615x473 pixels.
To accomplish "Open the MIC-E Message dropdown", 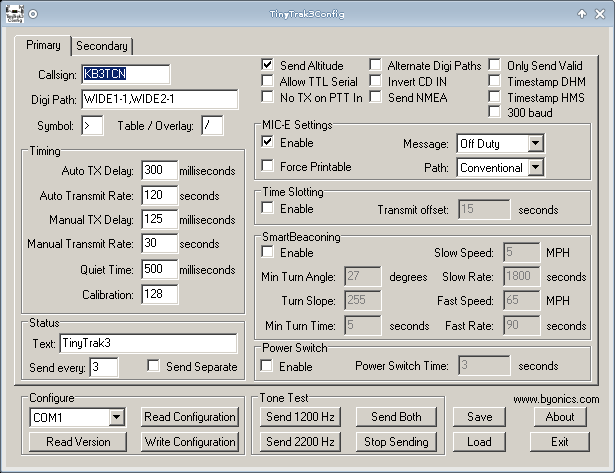I will point(535,143).
